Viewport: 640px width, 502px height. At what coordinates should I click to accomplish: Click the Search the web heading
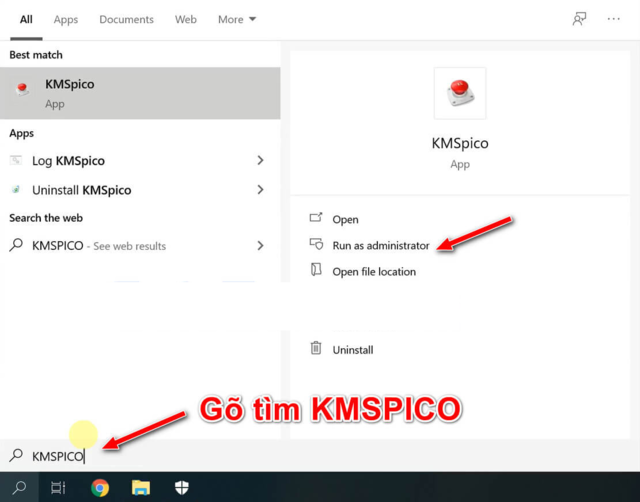pos(46,218)
